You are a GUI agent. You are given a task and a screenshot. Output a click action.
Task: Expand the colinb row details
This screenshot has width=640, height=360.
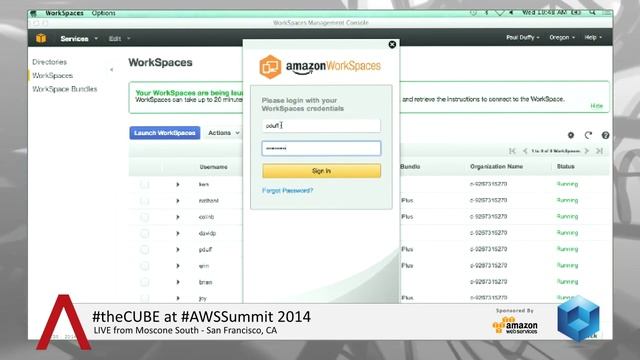[x=178, y=217]
